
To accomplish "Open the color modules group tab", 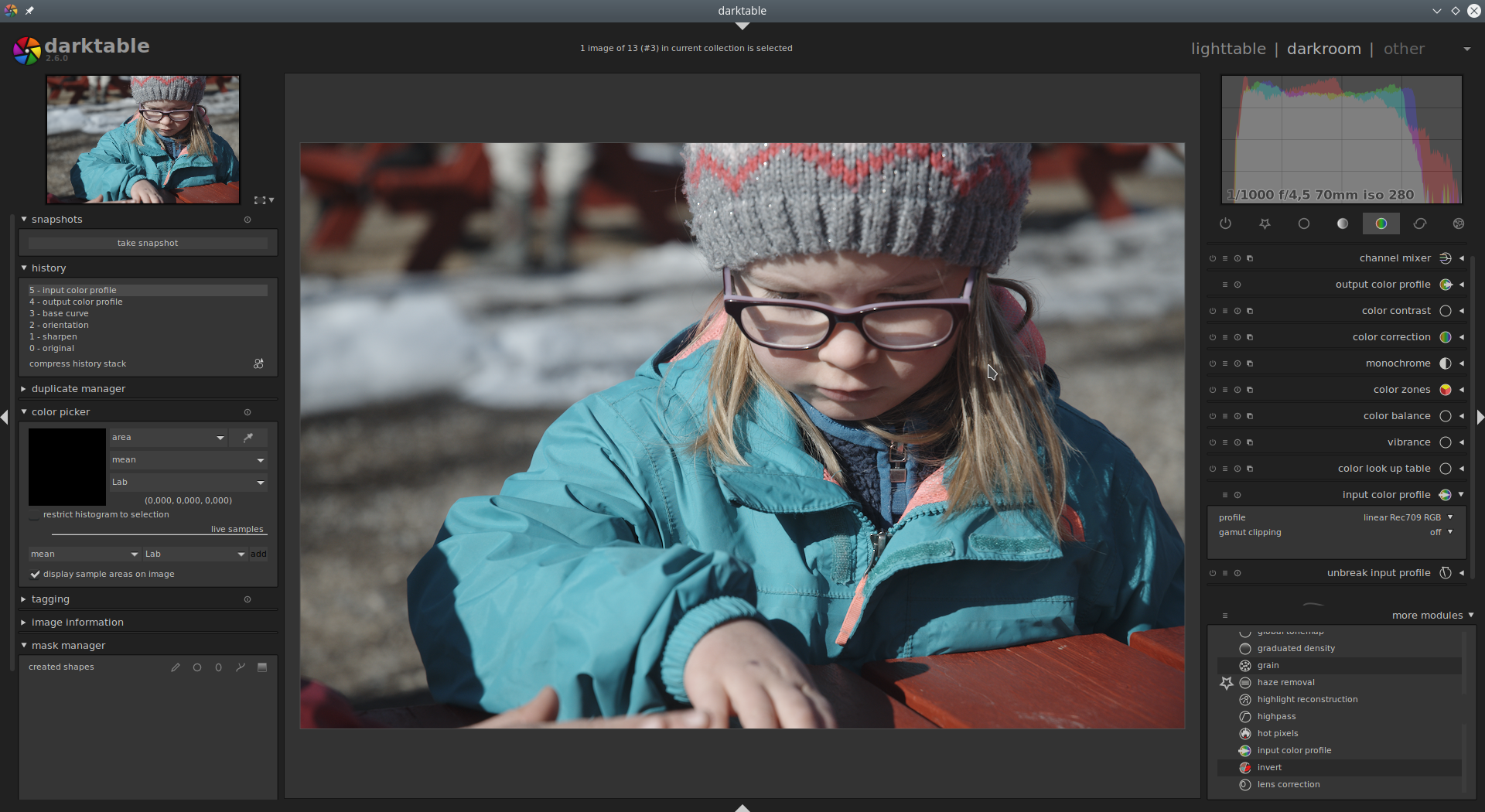I will [1381, 223].
